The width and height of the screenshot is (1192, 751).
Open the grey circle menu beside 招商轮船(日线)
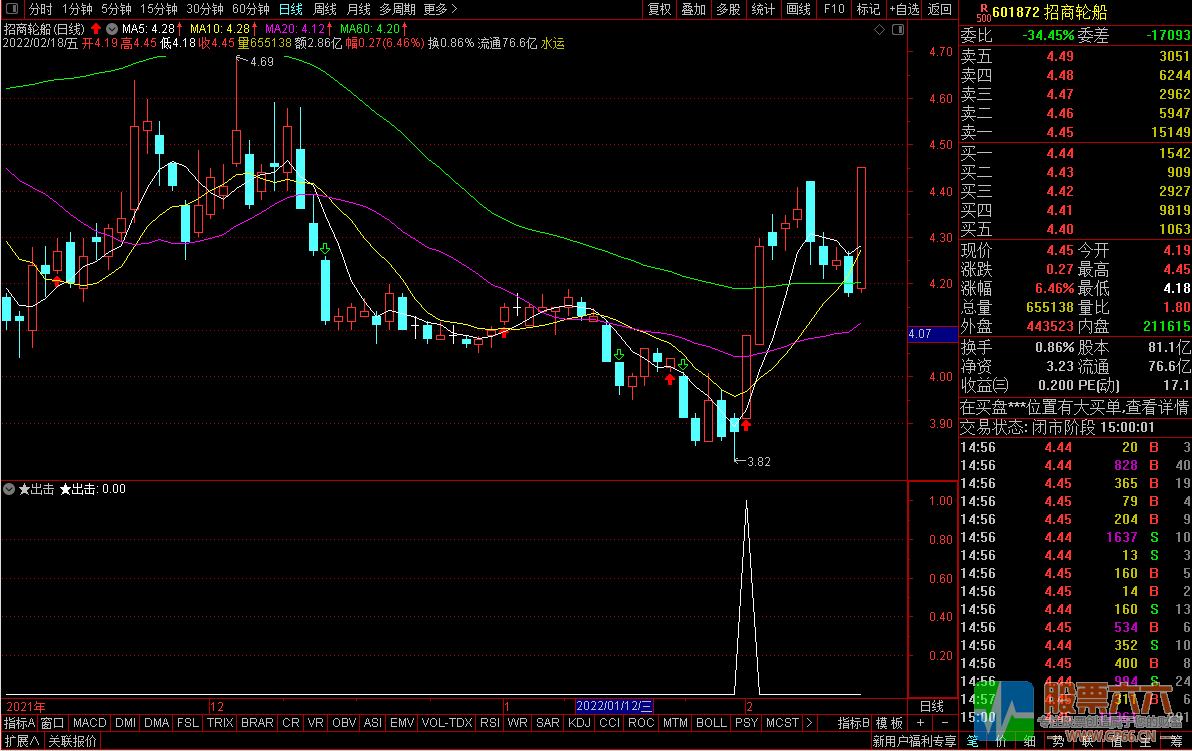[112, 29]
